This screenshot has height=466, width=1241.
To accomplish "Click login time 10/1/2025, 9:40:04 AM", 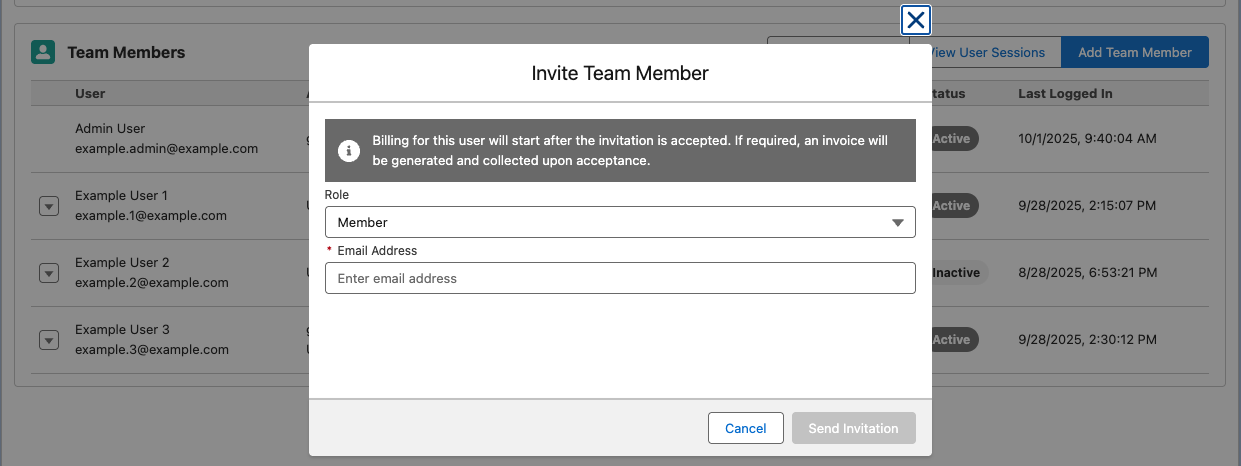I will (1087, 139).
